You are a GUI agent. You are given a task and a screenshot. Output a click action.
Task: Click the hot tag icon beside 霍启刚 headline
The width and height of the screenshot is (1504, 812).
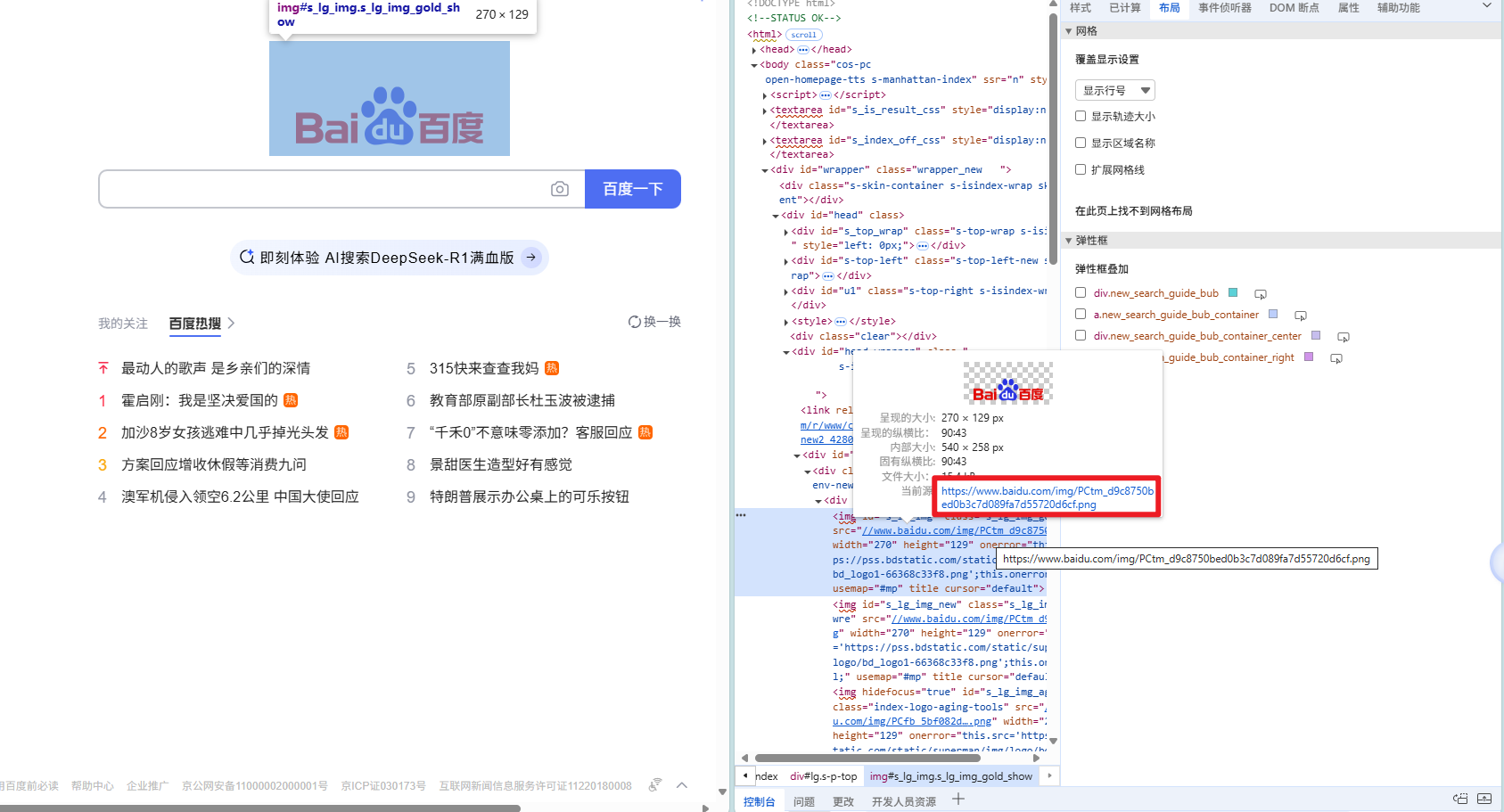[291, 400]
